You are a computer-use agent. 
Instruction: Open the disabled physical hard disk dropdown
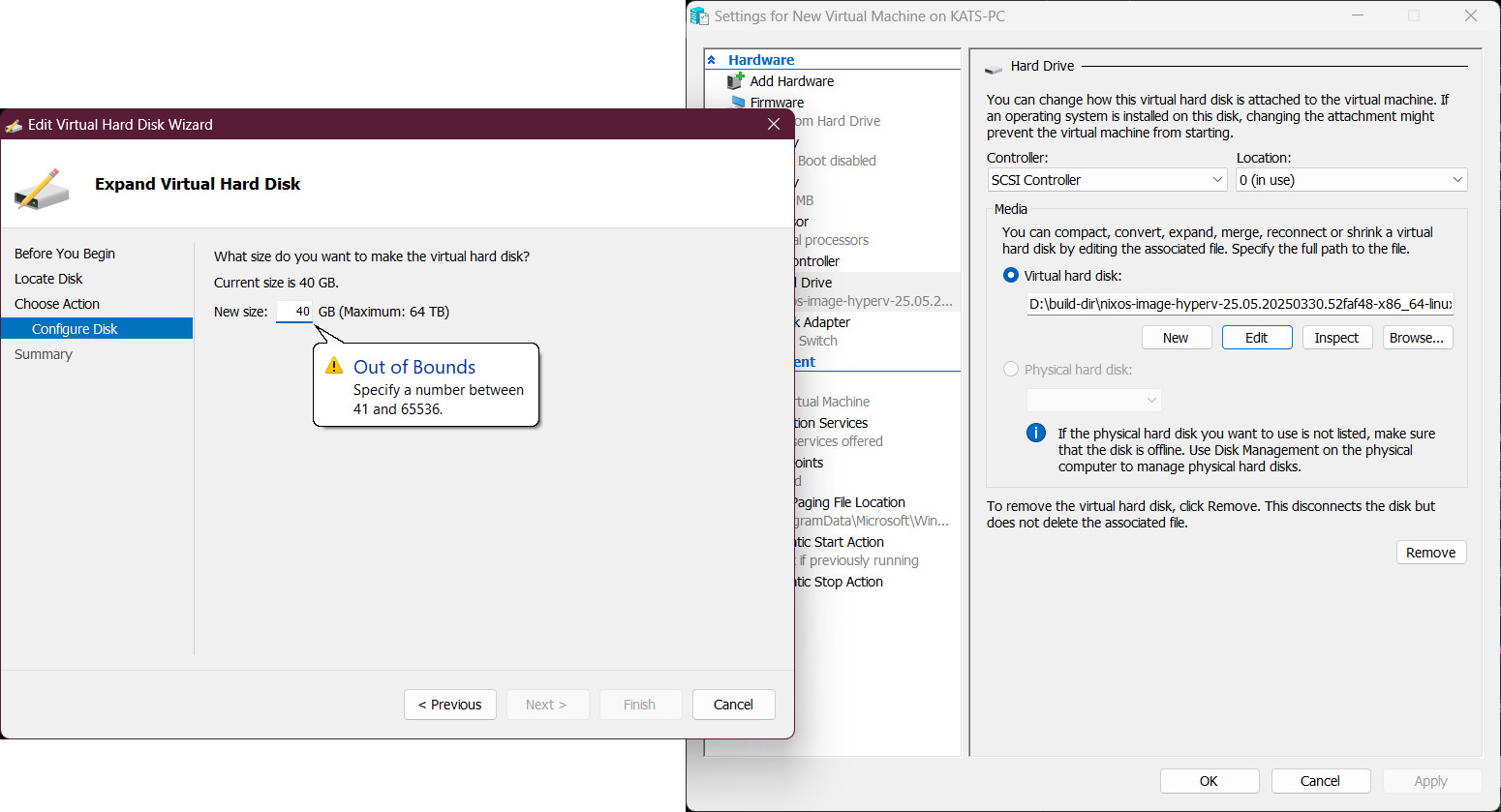(x=1094, y=400)
